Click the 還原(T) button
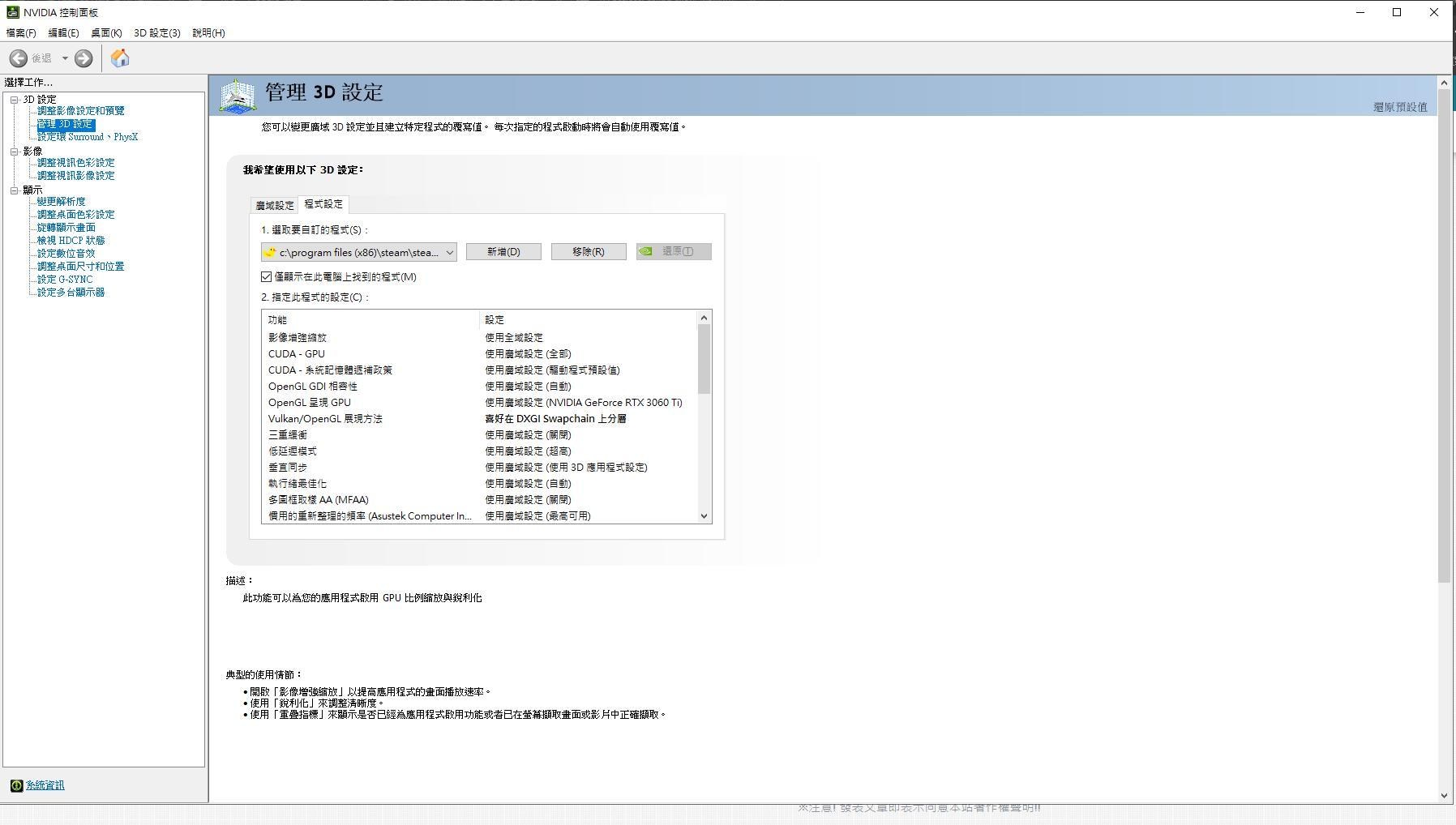The width and height of the screenshot is (1456, 825). (x=674, y=252)
